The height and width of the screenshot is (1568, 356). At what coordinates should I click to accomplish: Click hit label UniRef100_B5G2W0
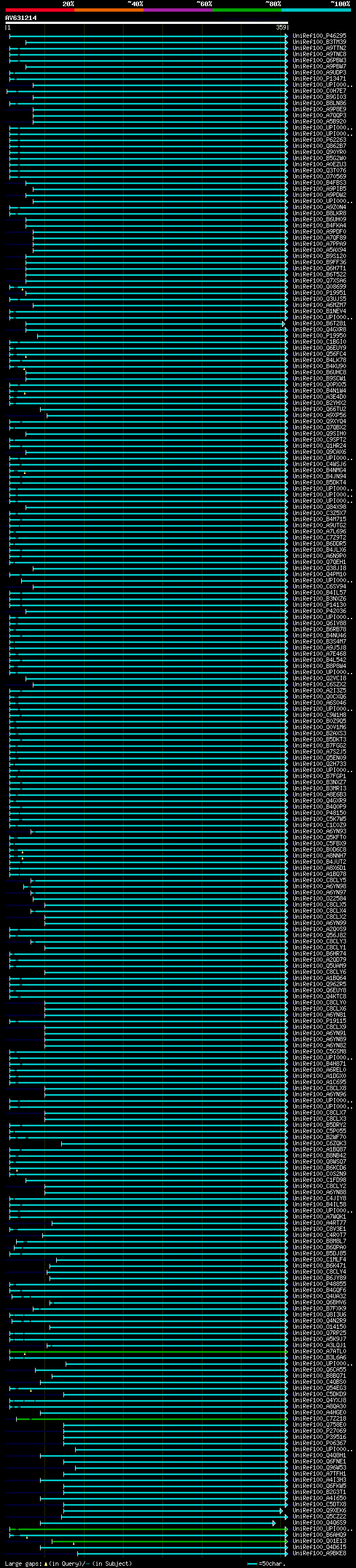[x=319, y=159]
